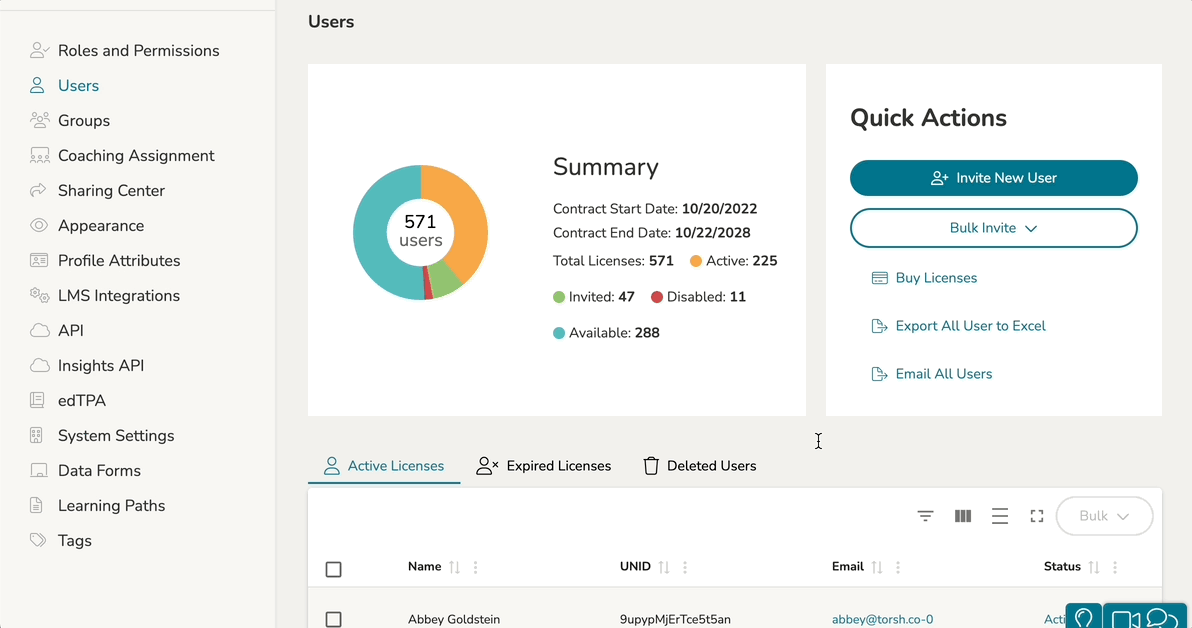This screenshot has width=1192, height=628.
Task: Click the chat bubbles icon
Action: [1162, 619]
